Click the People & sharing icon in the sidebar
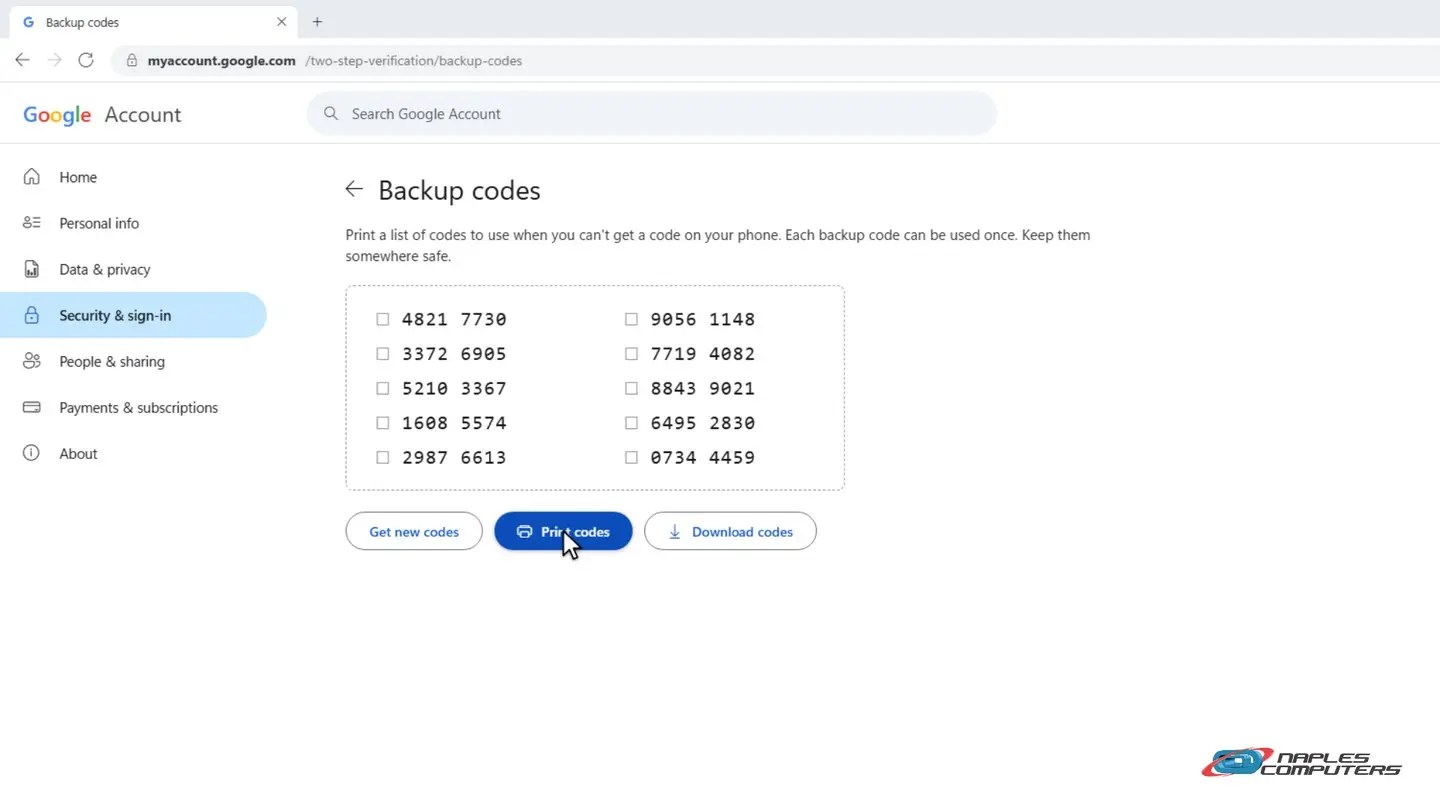The image size is (1440, 810). click(32, 361)
